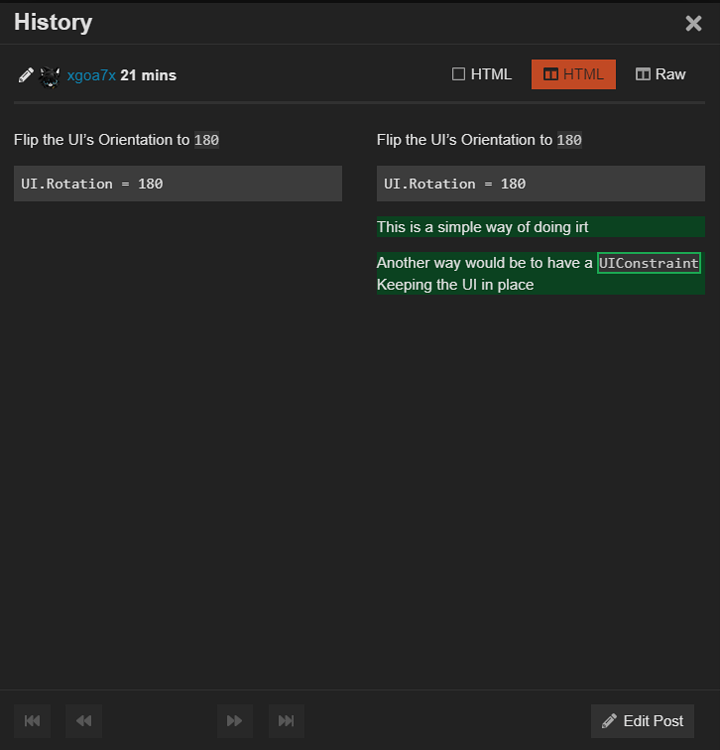
Task: Click the pencil edit icon beside the avatar
Action: 26,75
